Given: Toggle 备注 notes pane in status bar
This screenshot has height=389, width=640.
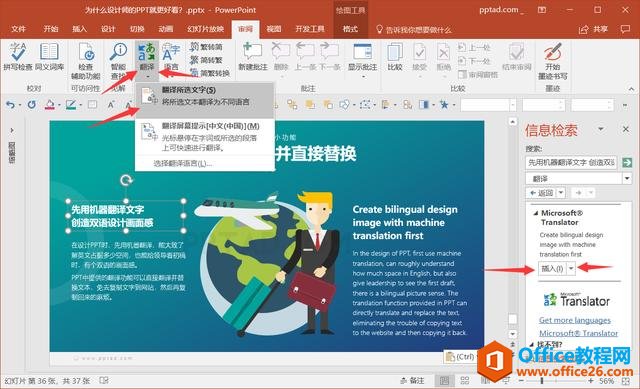Looking at the screenshot, I should tap(412, 380).
